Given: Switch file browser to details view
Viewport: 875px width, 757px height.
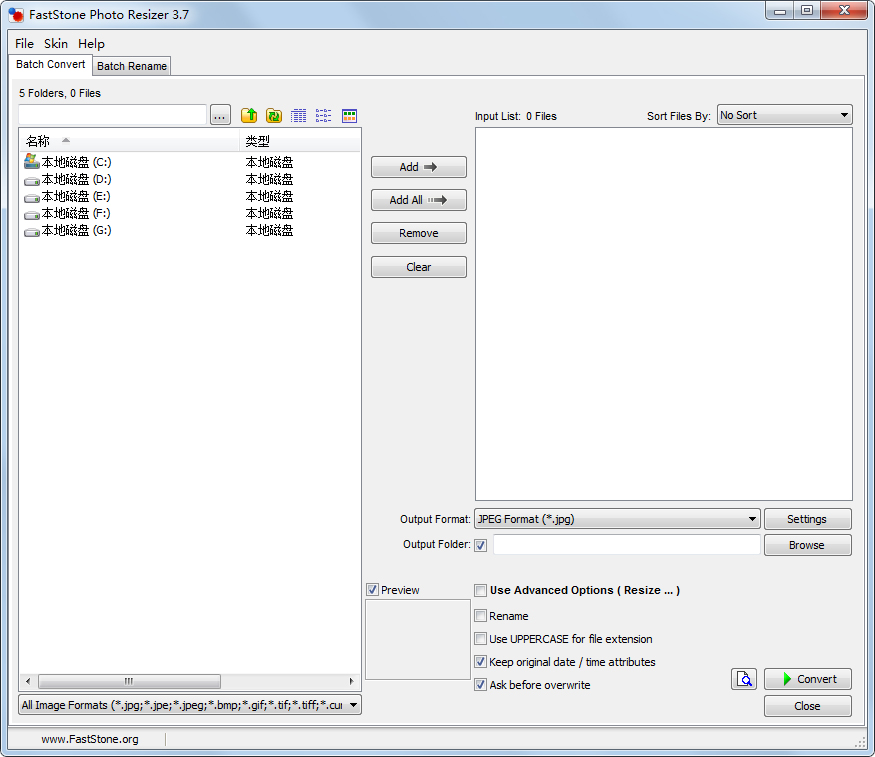Looking at the screenshot, I should click(x=299, y=116).
